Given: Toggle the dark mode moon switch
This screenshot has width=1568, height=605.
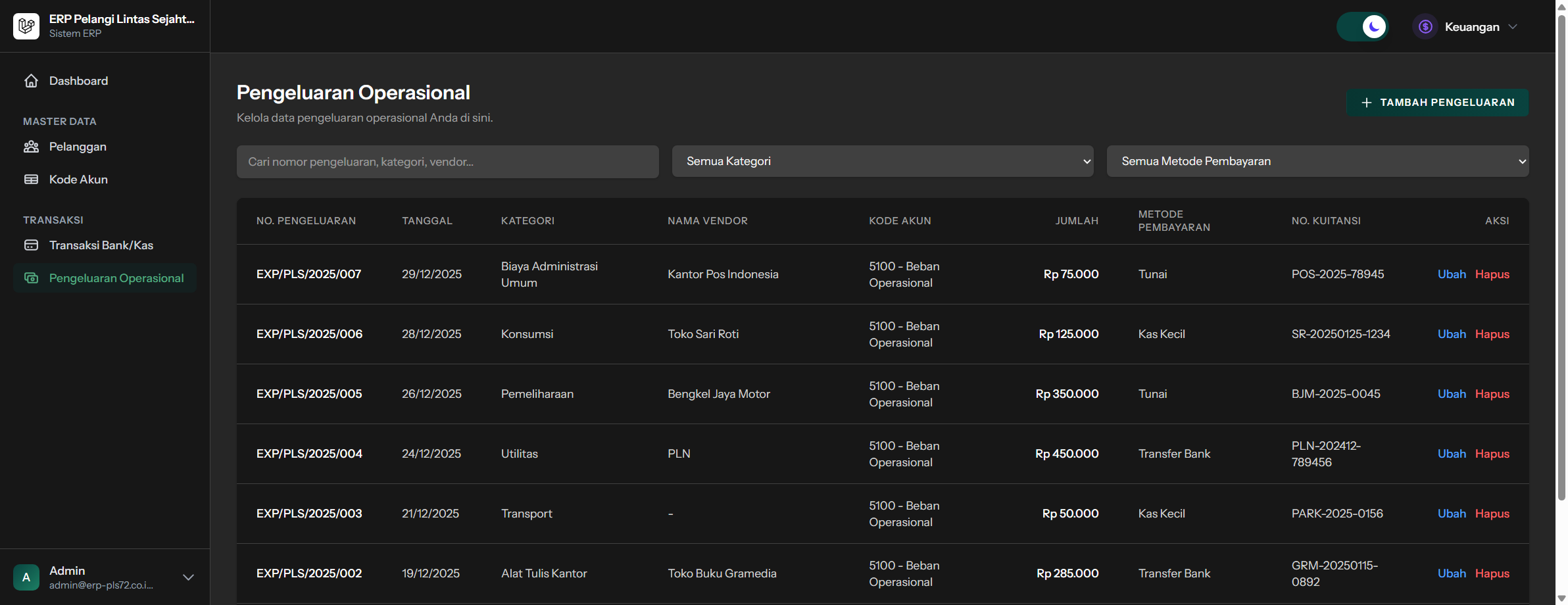Looking at the screenshot, I should tap(1363, 27).
